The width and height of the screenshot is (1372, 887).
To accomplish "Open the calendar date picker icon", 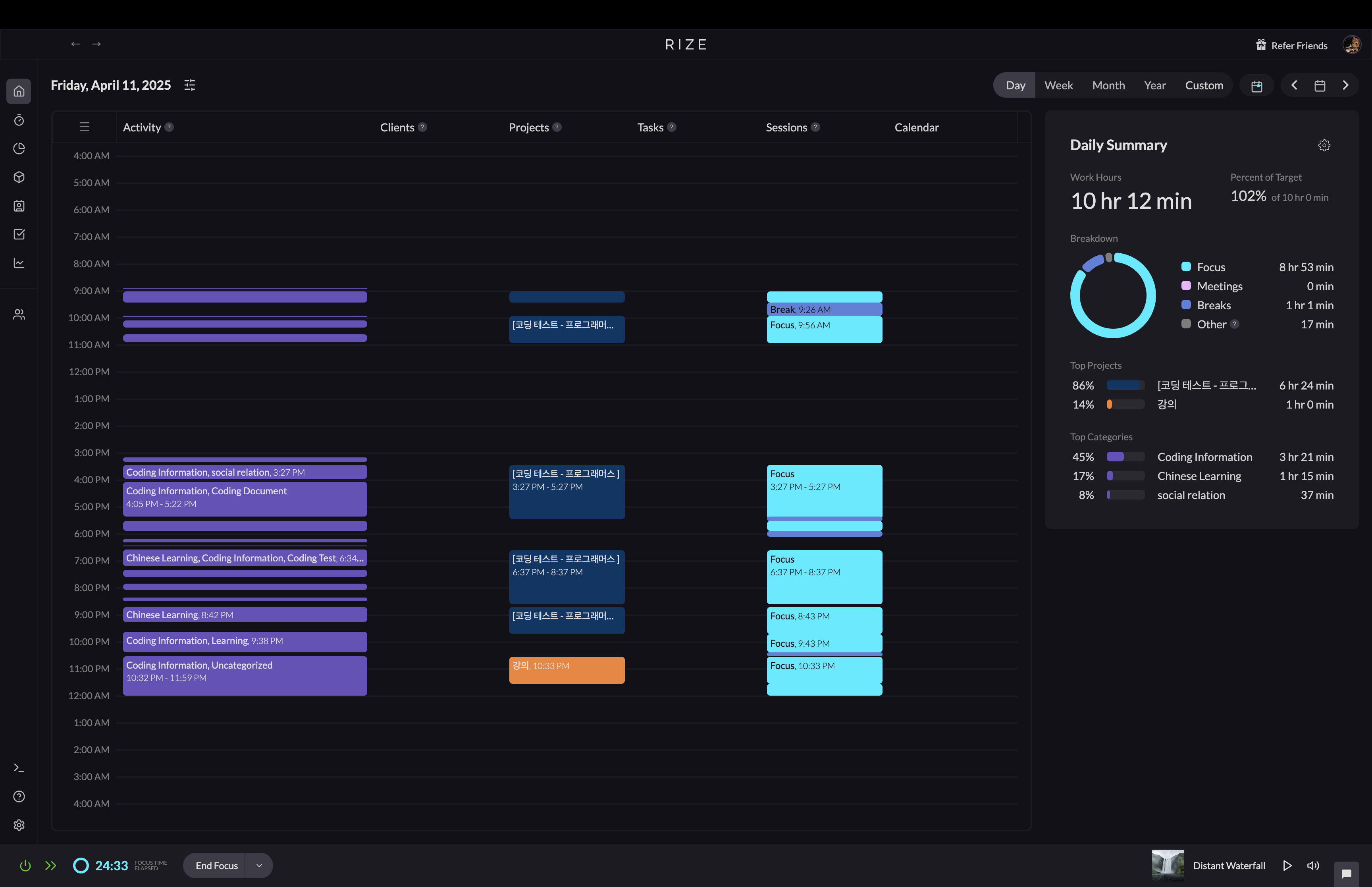I will (x=1320, y=85).
